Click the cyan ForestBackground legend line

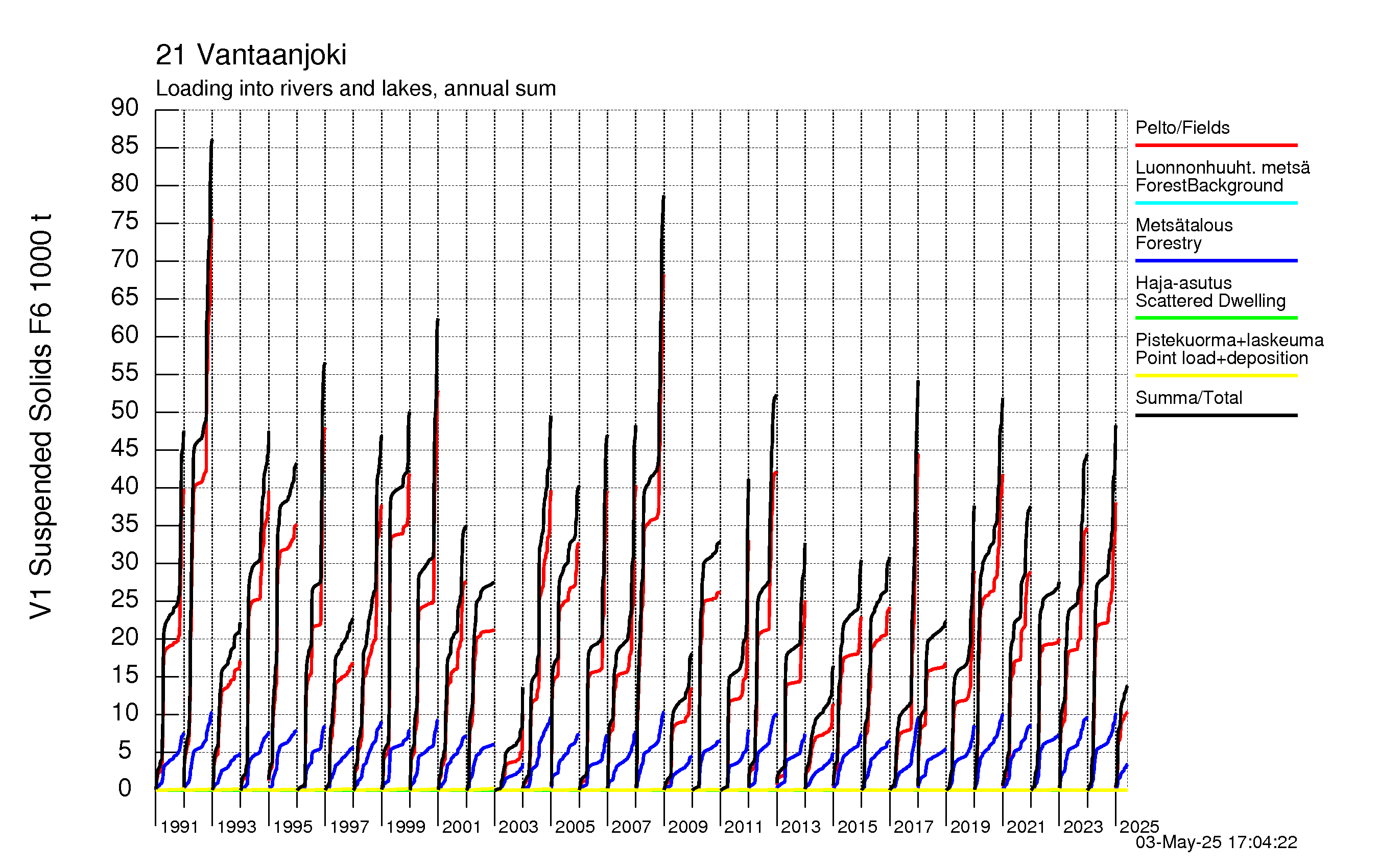[x=1216, y=203]
